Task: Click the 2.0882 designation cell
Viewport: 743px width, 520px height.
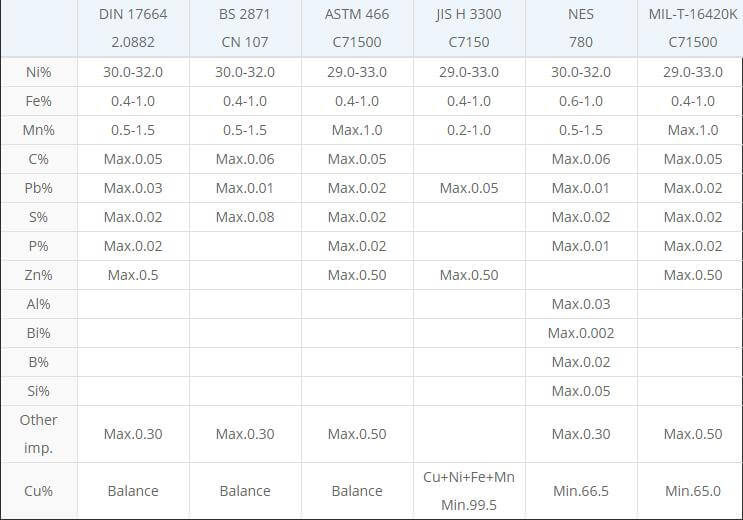Action: click(133, 42)
